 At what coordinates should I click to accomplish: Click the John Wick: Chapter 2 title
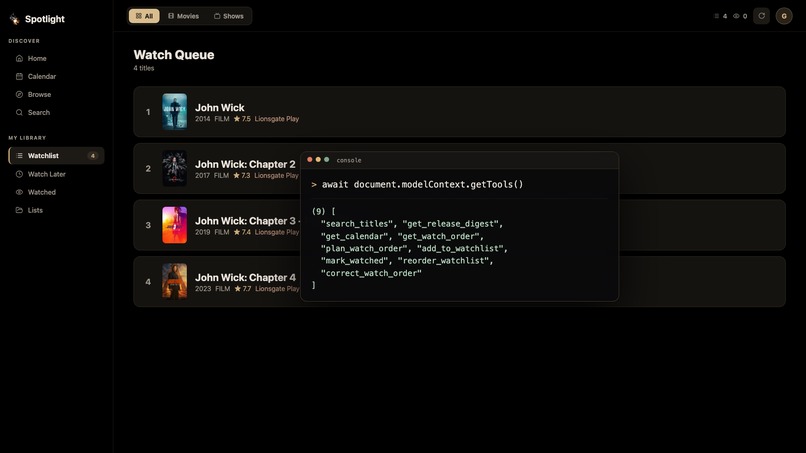[245, 164]
